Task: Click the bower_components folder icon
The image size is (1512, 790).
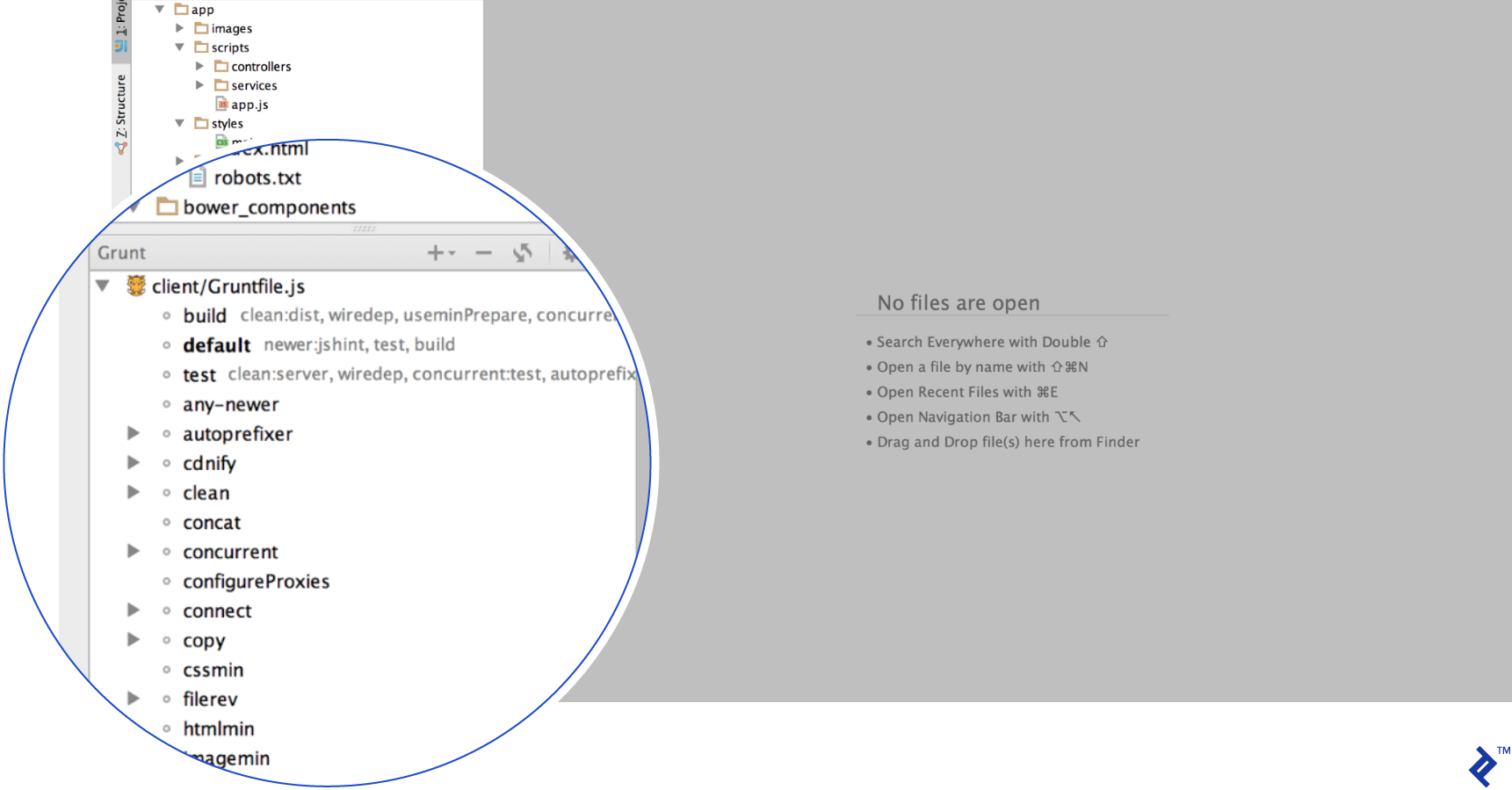Action: click(167, 207)
